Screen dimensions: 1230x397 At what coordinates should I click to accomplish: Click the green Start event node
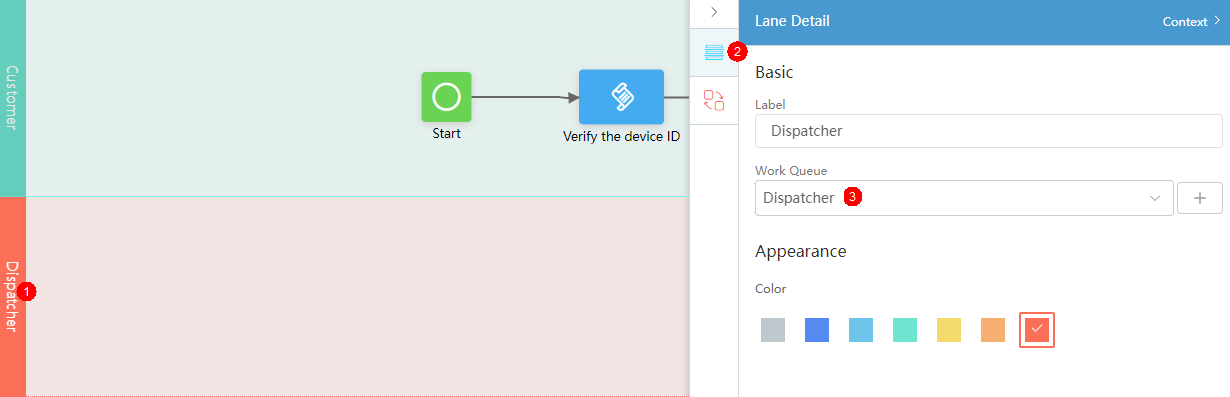click(x=446, y=97)
